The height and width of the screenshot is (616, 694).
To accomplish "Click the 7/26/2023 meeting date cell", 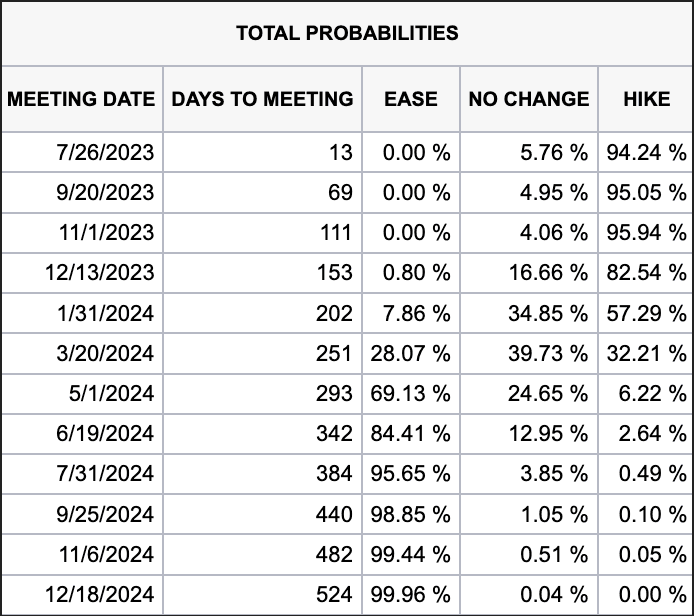I will 107,152.
